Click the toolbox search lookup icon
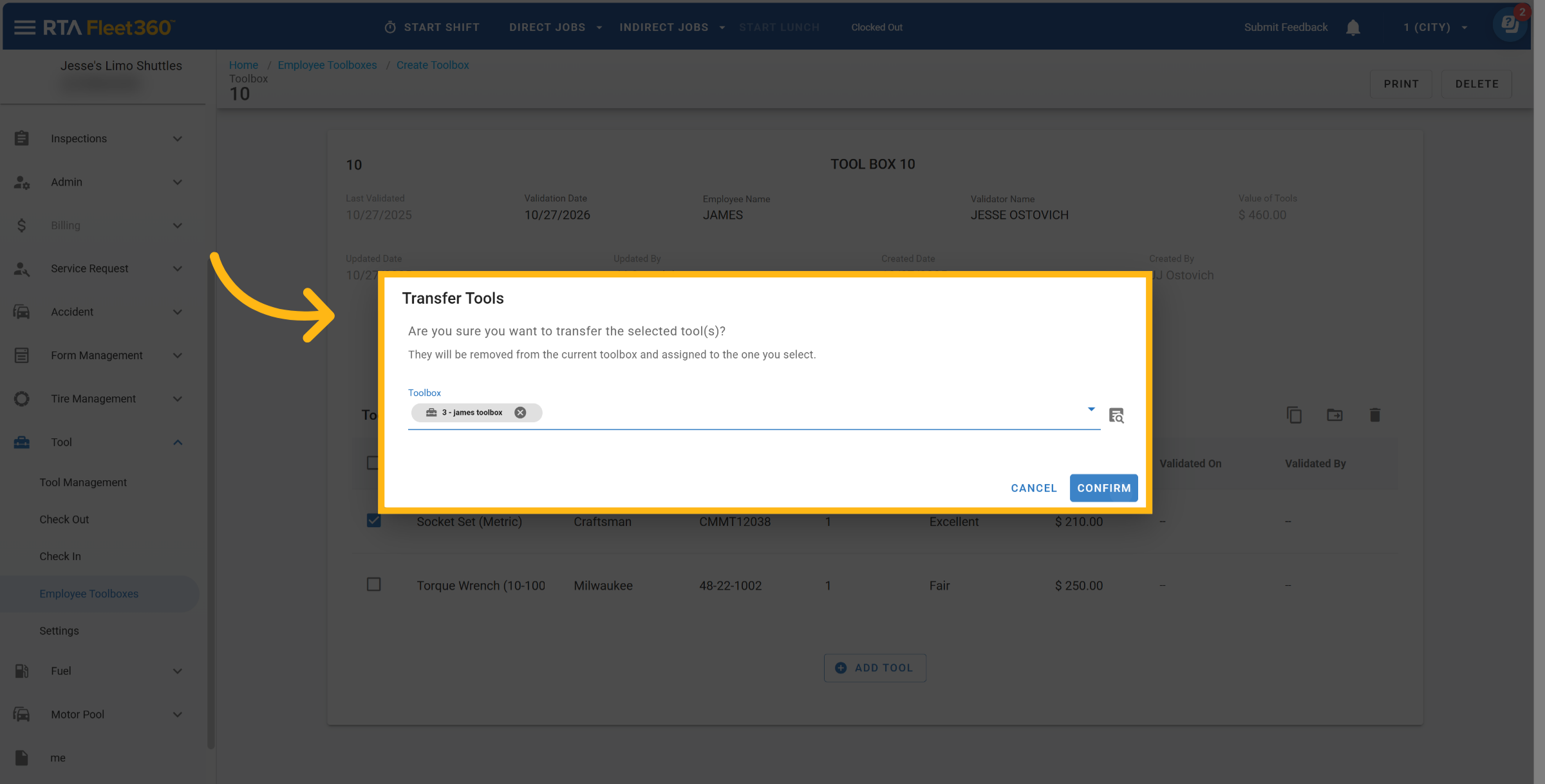1545x784 pixels. click(x=1116, y=415)
